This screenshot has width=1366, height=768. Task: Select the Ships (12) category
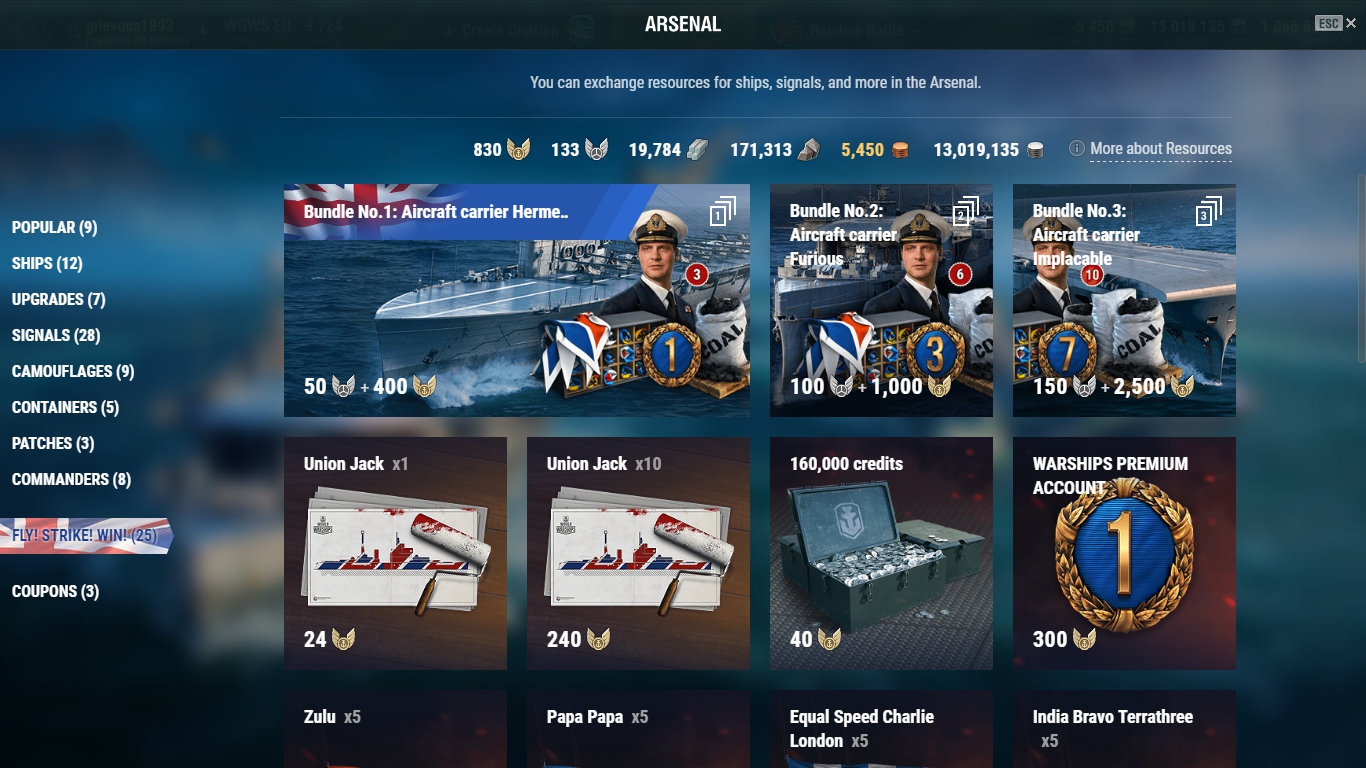[x=47, y=264]
